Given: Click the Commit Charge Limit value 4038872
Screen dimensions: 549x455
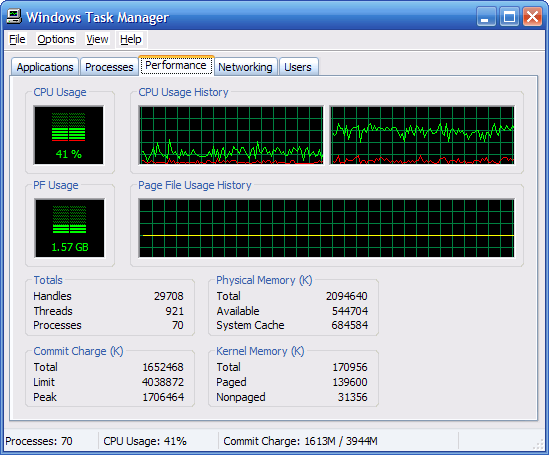Looking at the screenshot, I should (163, 382).
